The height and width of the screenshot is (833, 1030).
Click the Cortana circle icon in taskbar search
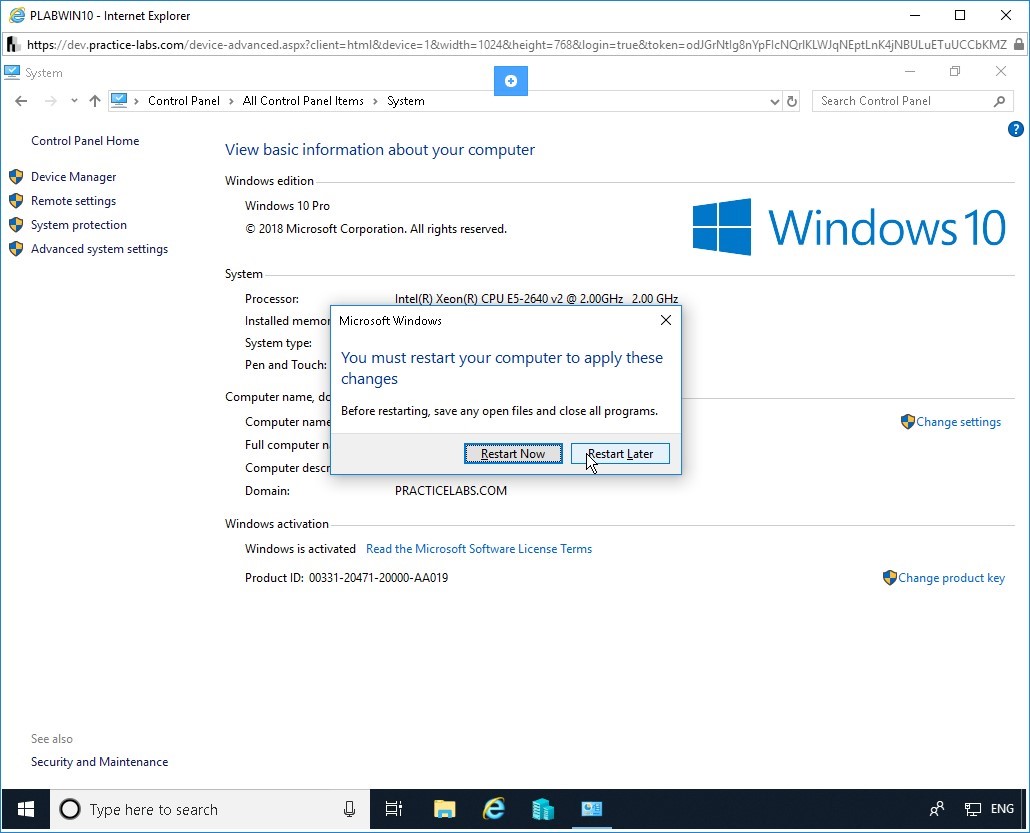pos(70,809)
